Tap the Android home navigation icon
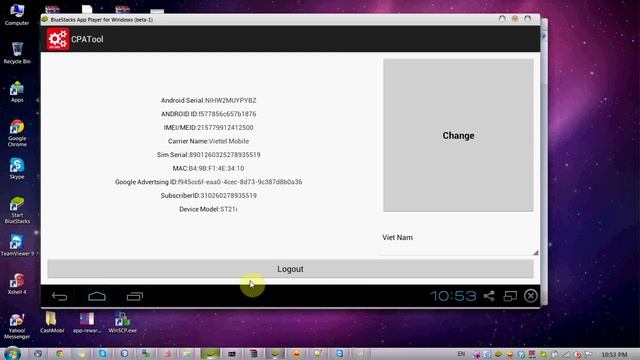 point(97,296)
